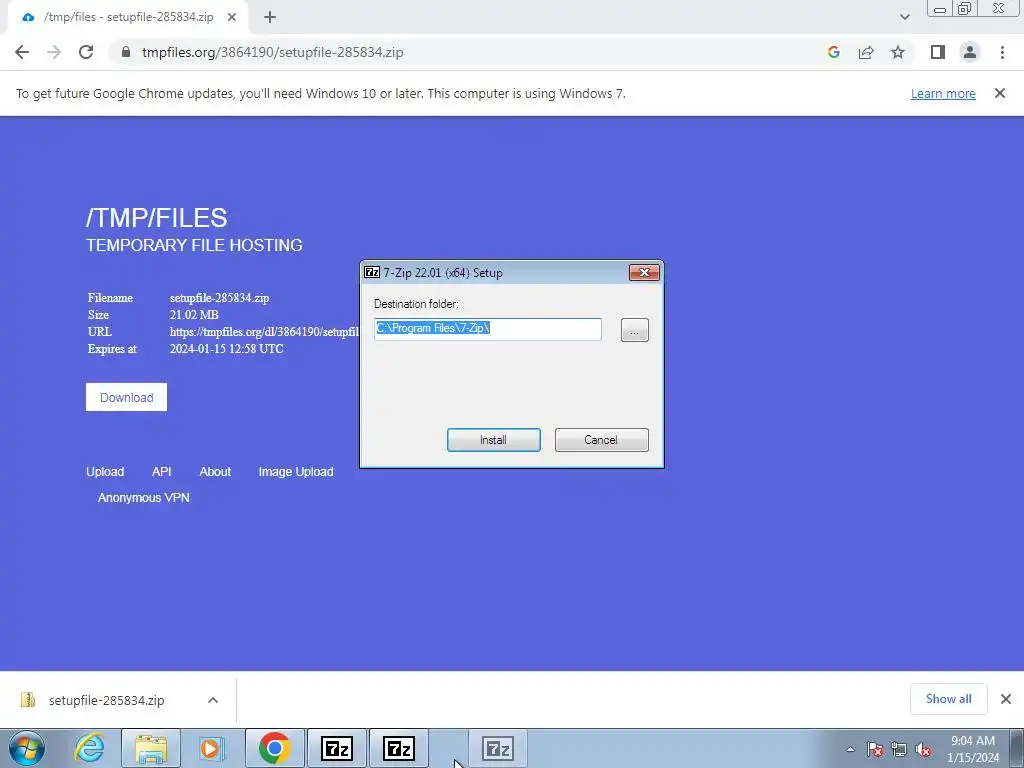Share this page via the share icon

(866, 52)
